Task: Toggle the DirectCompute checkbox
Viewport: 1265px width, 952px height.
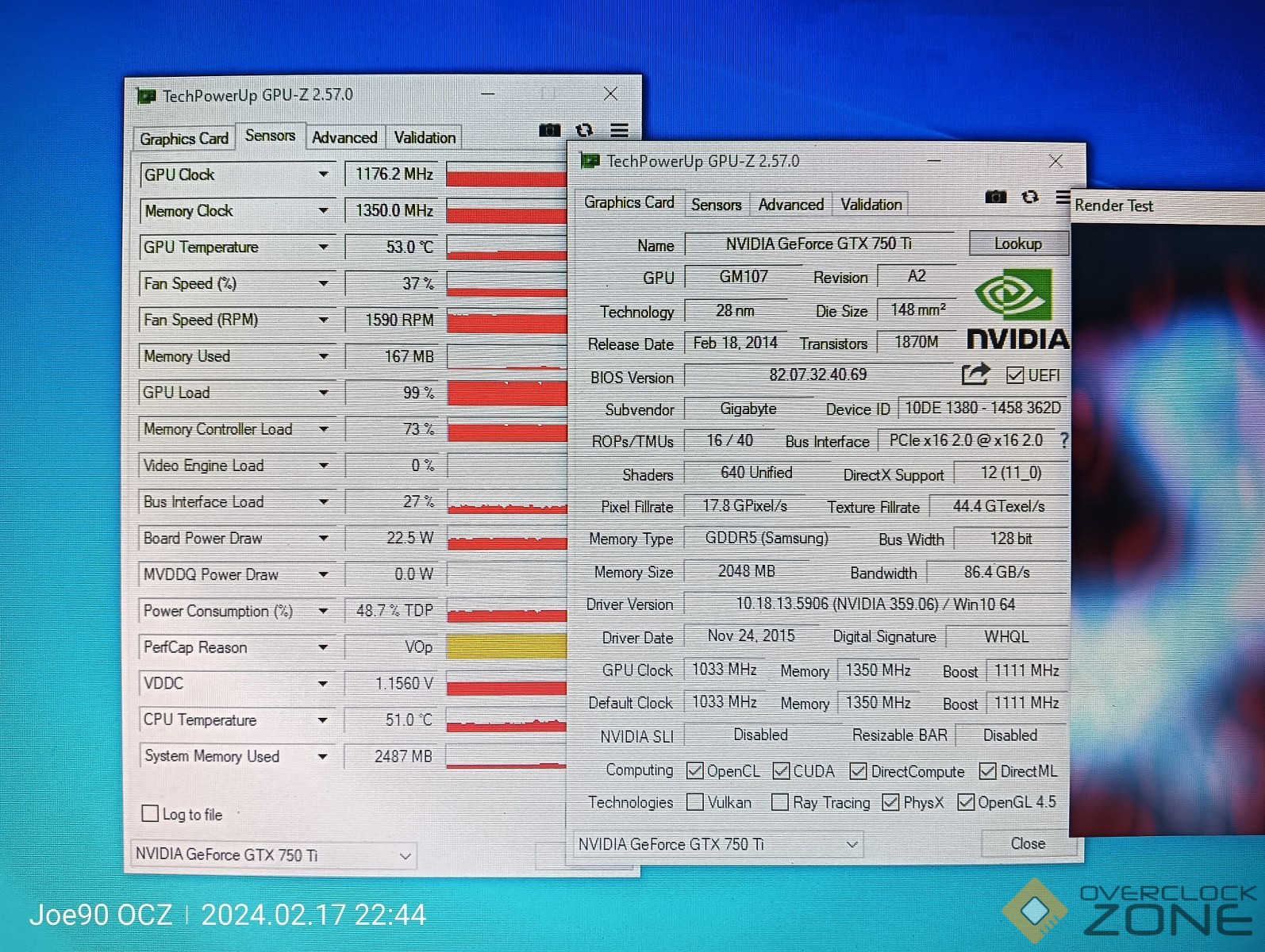Action: [x=858, y=770]
